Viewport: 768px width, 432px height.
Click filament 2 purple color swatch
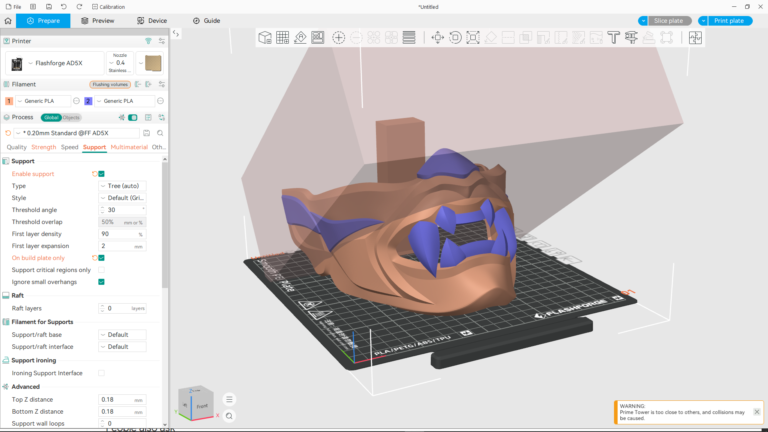88,101
